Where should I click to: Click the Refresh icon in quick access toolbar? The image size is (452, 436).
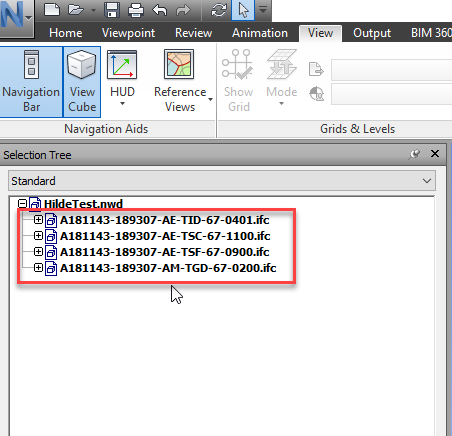click(x=219, y=10)
